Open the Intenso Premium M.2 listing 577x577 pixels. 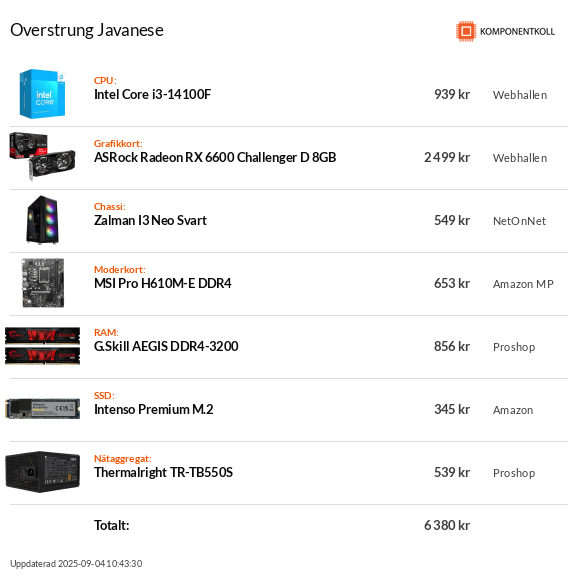153,409
